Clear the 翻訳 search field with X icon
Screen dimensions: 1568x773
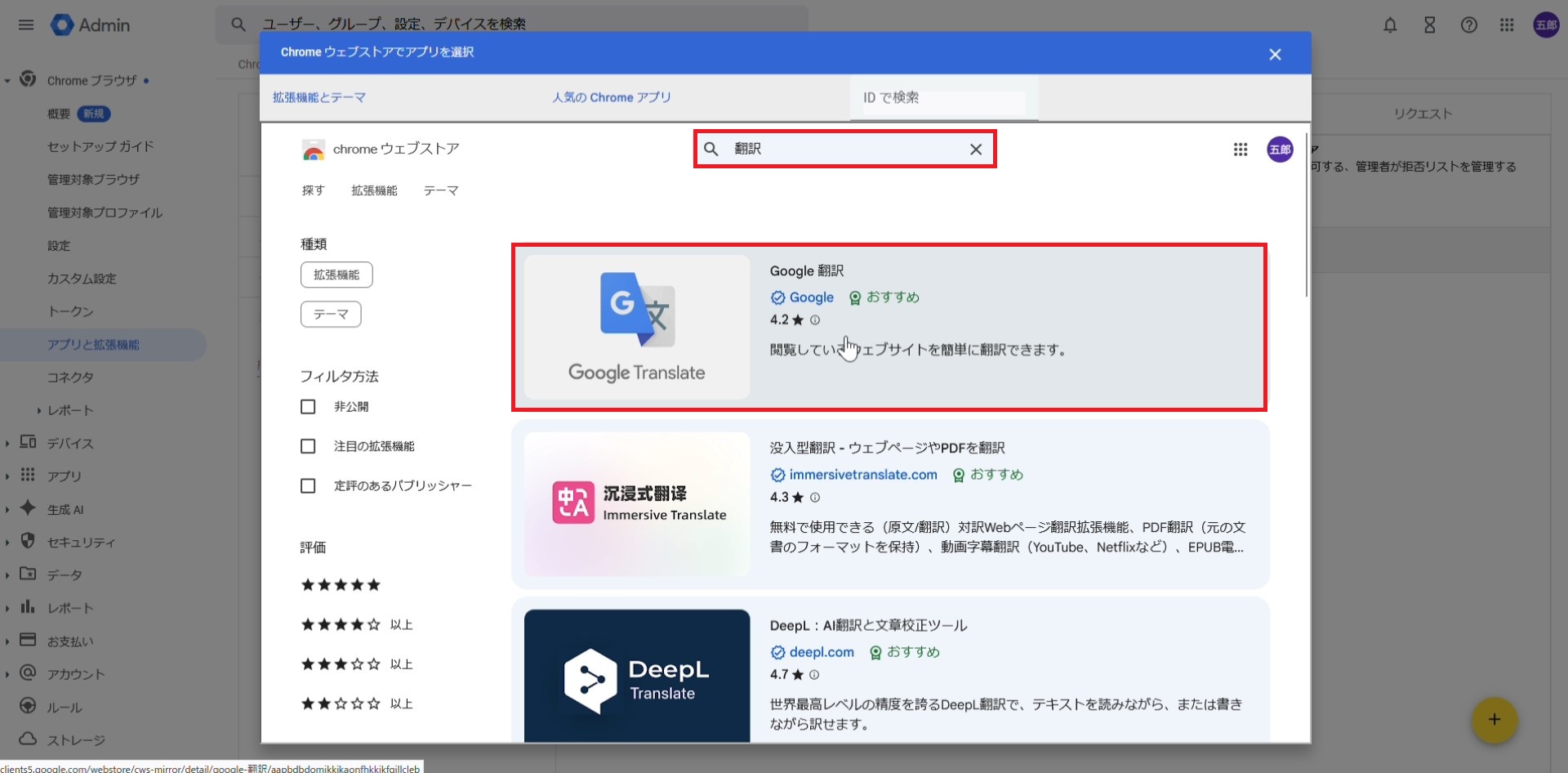coord(975,150)
